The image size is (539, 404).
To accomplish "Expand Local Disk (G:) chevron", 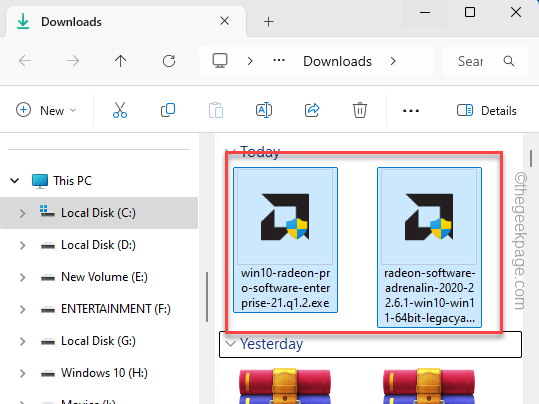I will point(22,341).
